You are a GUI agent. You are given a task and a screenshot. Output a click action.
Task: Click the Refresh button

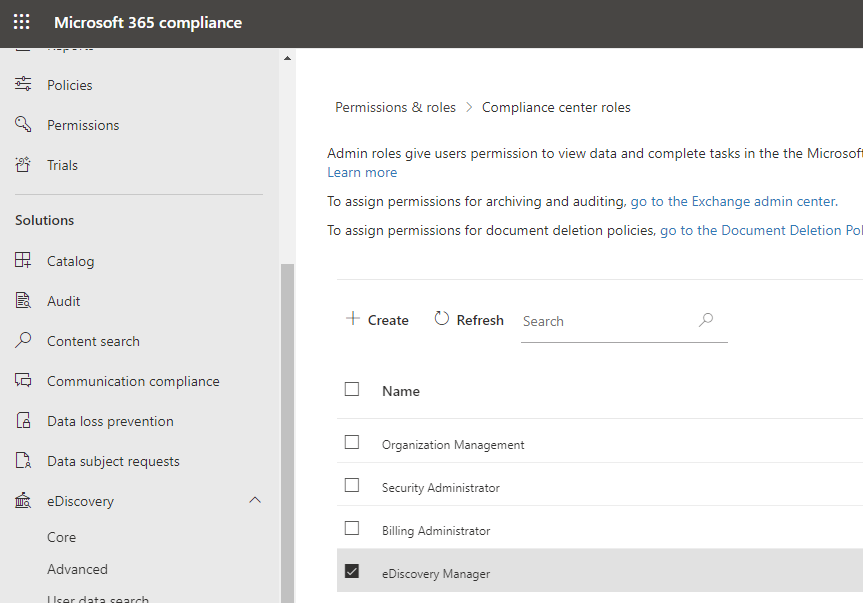pyautogui.click(x=468, y=320)
